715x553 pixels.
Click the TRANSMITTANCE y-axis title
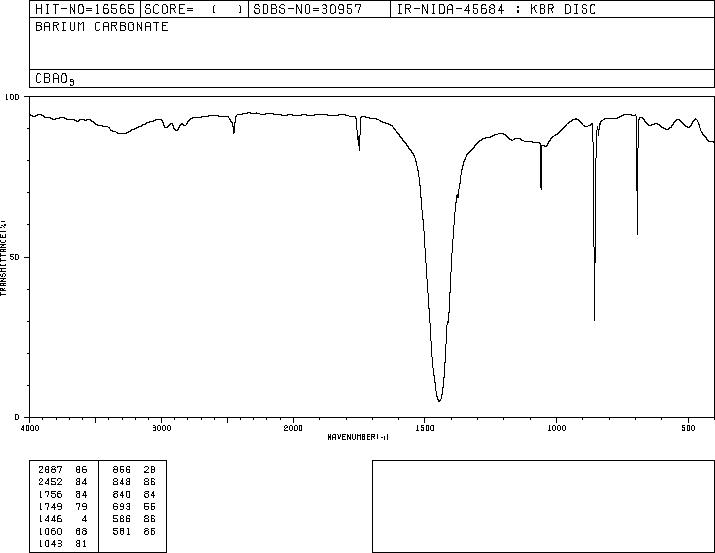(3, 257)
